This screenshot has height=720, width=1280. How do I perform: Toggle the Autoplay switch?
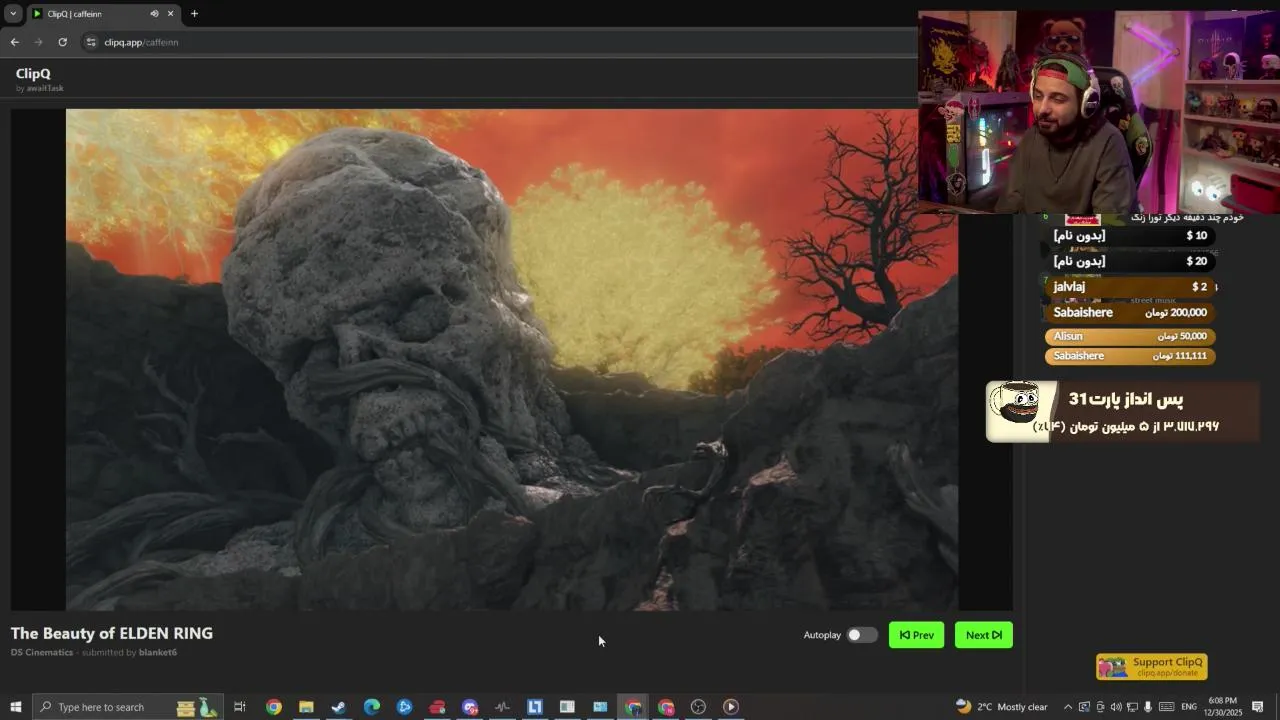(x=861, y=635)
